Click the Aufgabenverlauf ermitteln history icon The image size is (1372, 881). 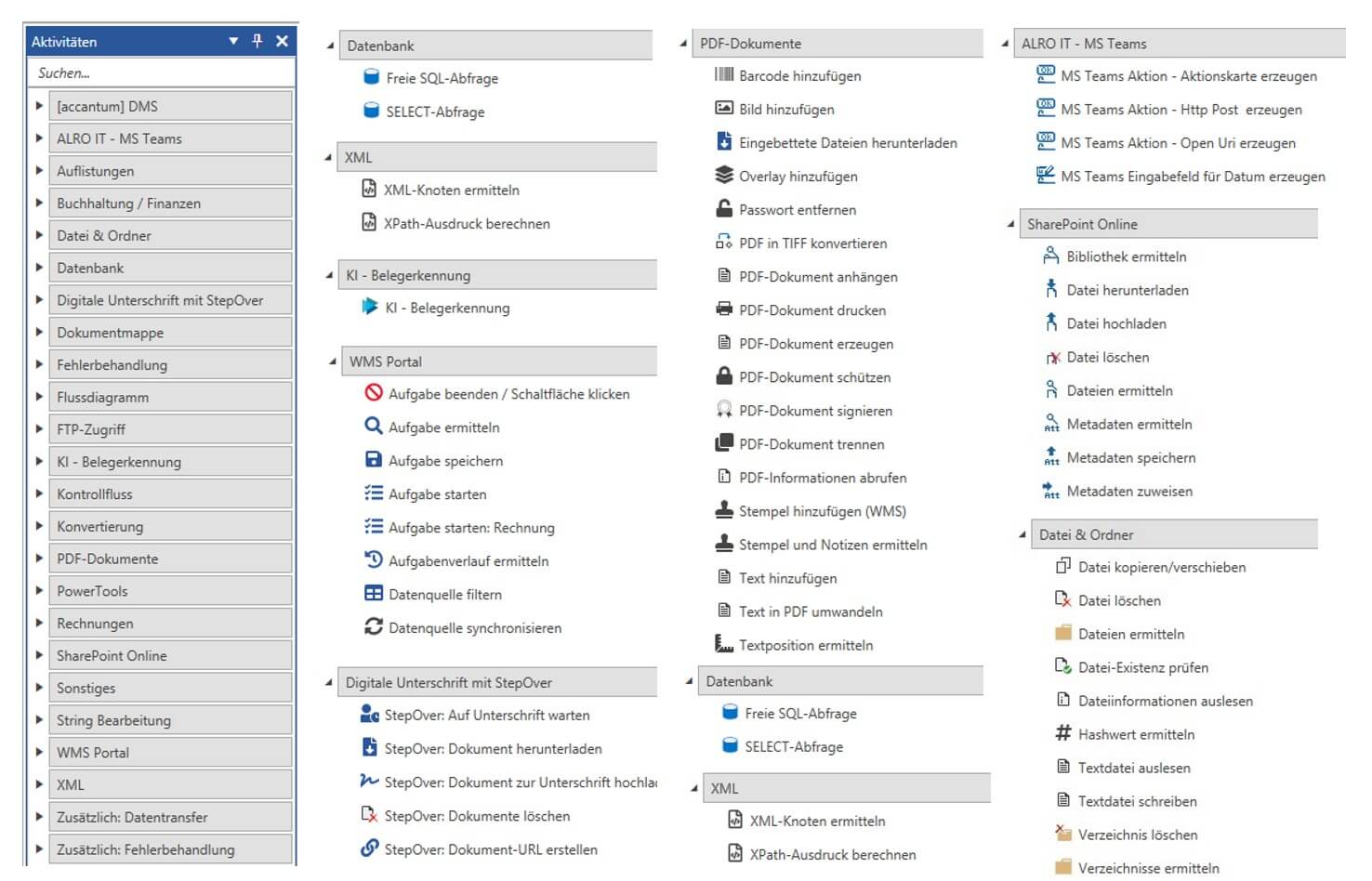[374, 560]
